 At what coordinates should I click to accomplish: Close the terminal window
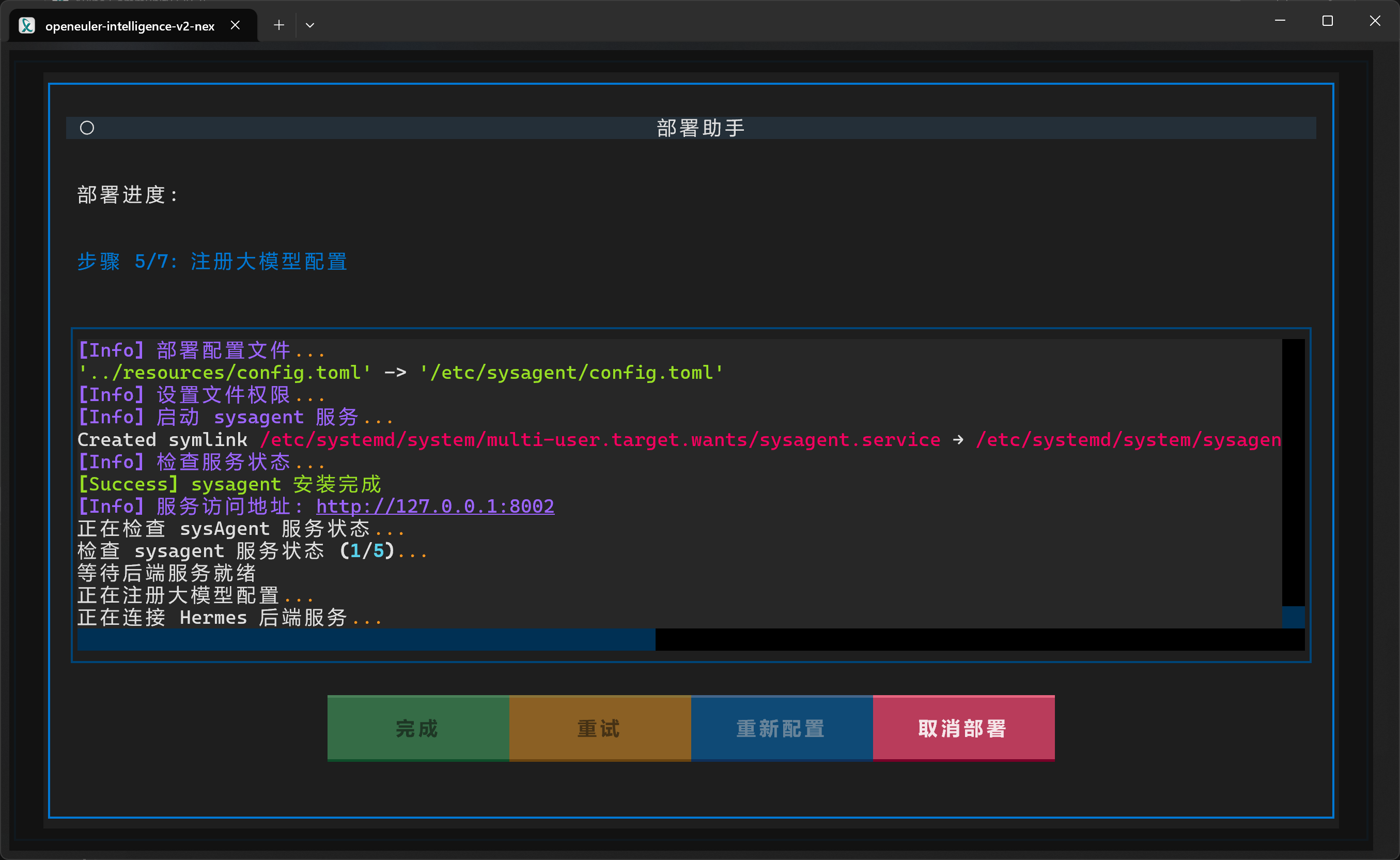tap(1375, 21)
